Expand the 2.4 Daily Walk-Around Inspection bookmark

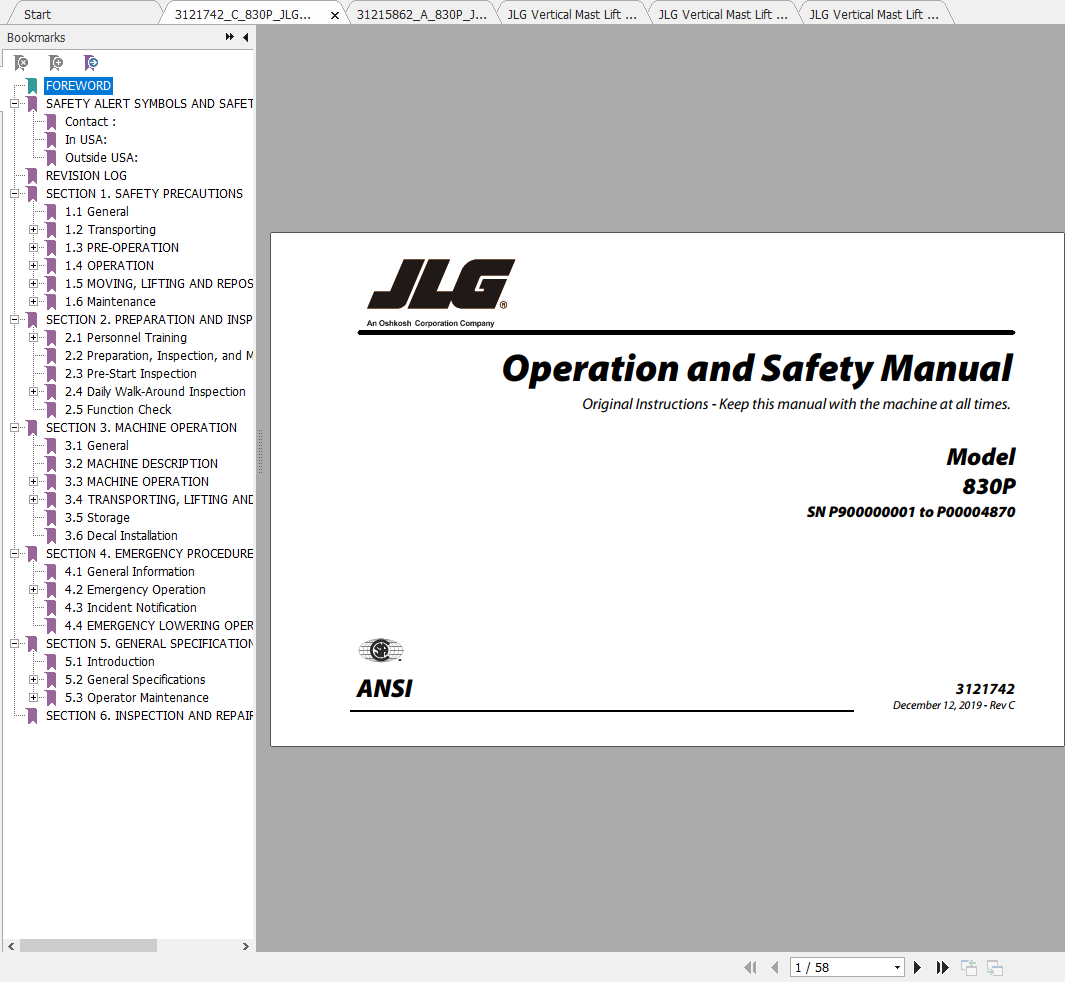point(33,392)
